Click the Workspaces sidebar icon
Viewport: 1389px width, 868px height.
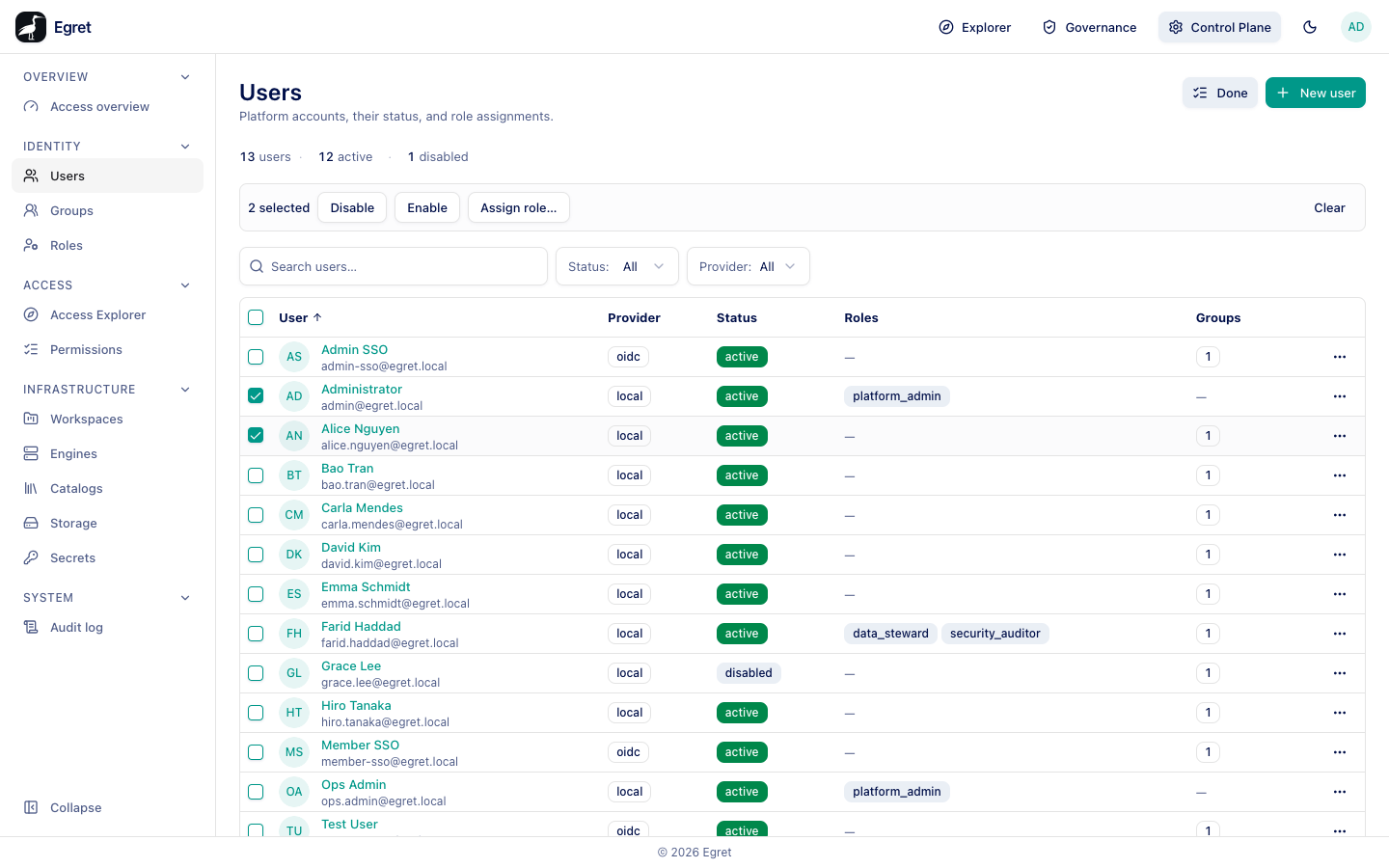coord(31,419)
